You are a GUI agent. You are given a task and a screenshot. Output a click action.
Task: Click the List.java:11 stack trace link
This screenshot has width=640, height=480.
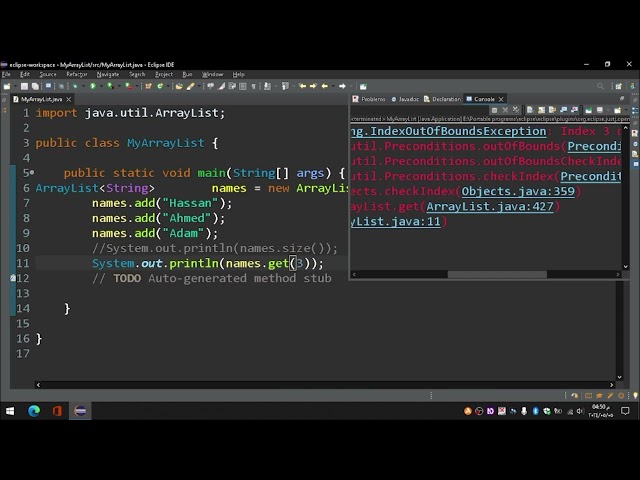point(396,222)
